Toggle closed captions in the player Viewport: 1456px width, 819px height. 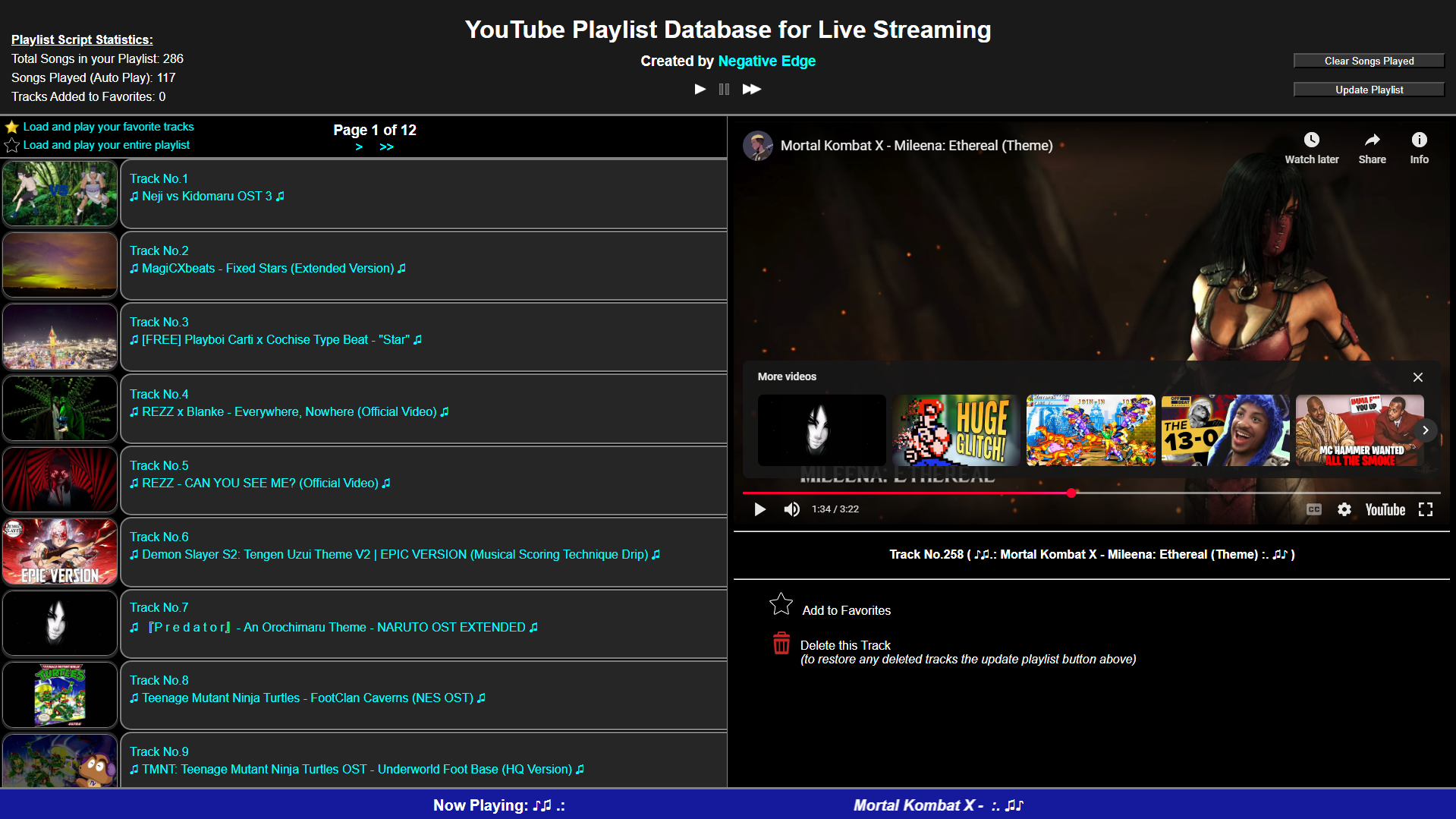point(1313,509)
